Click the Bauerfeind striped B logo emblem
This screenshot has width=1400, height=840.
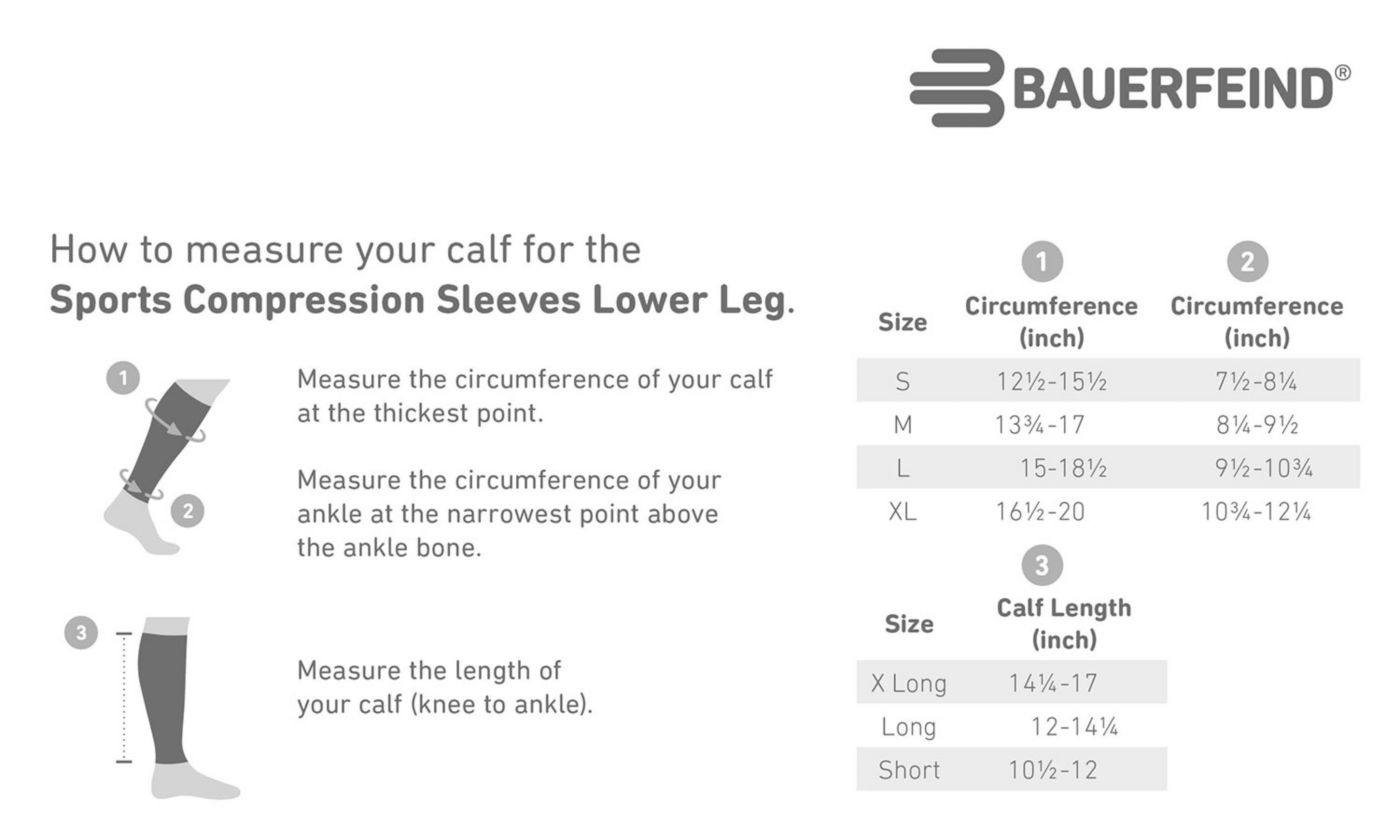pyautogui.click(x=957, y=88)
